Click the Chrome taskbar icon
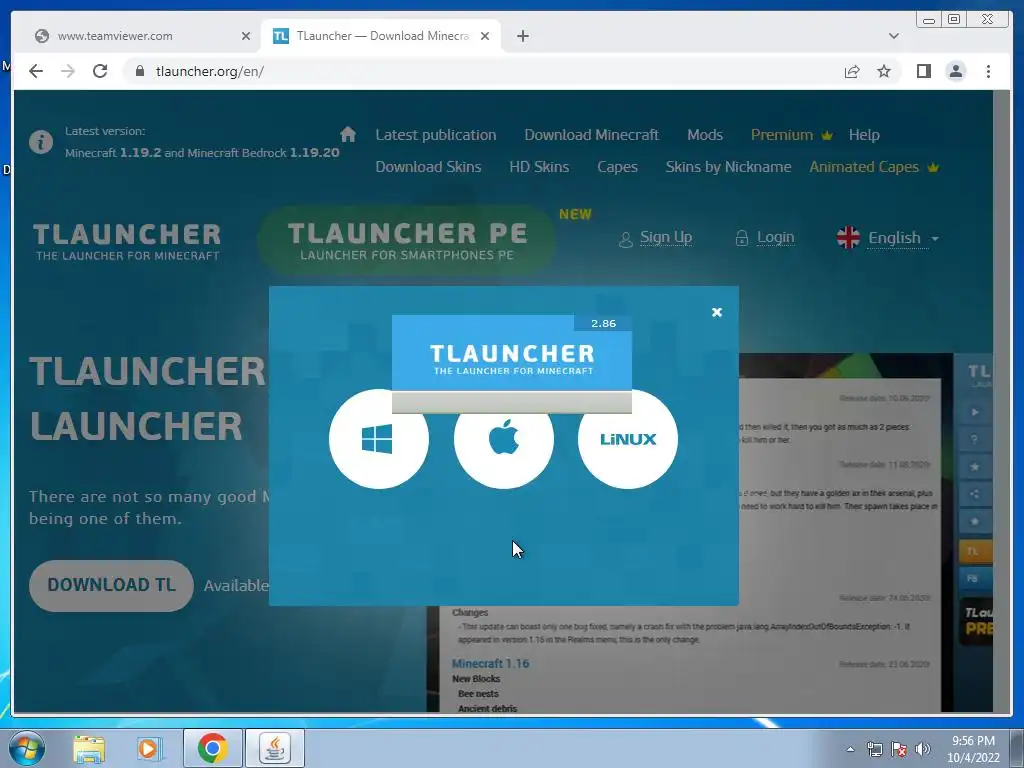1024x768 pixels. [x=212, y=748]
